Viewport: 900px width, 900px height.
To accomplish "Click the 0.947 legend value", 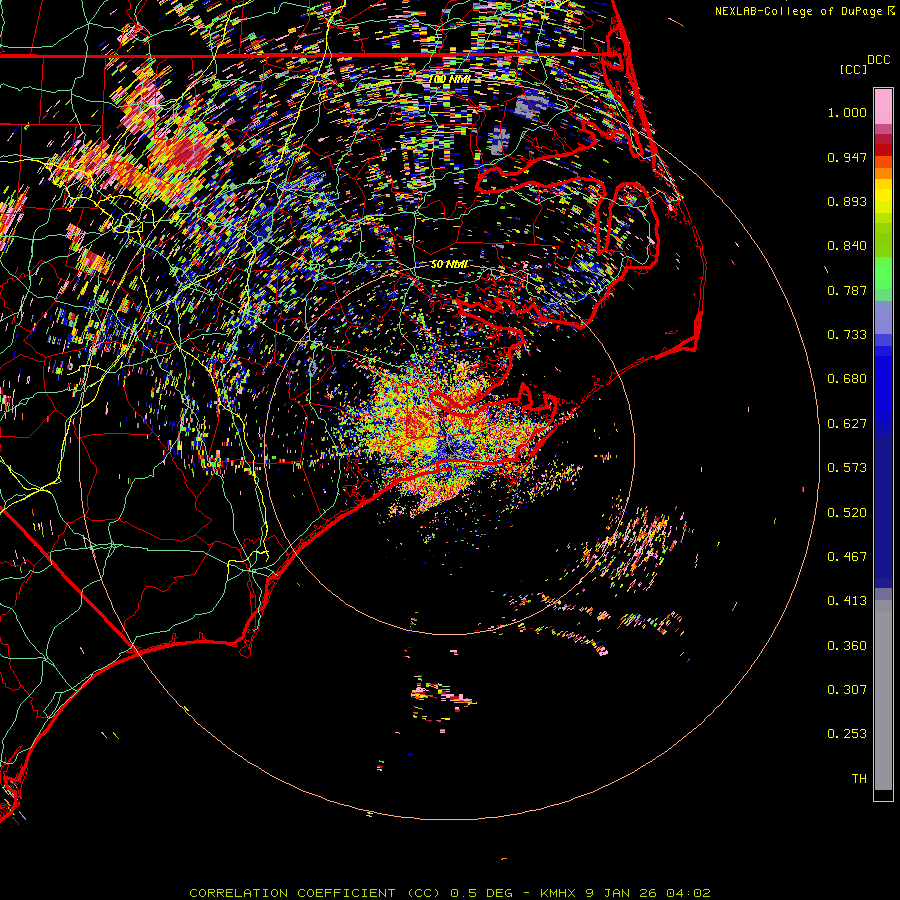I will (x=847, y=157).
